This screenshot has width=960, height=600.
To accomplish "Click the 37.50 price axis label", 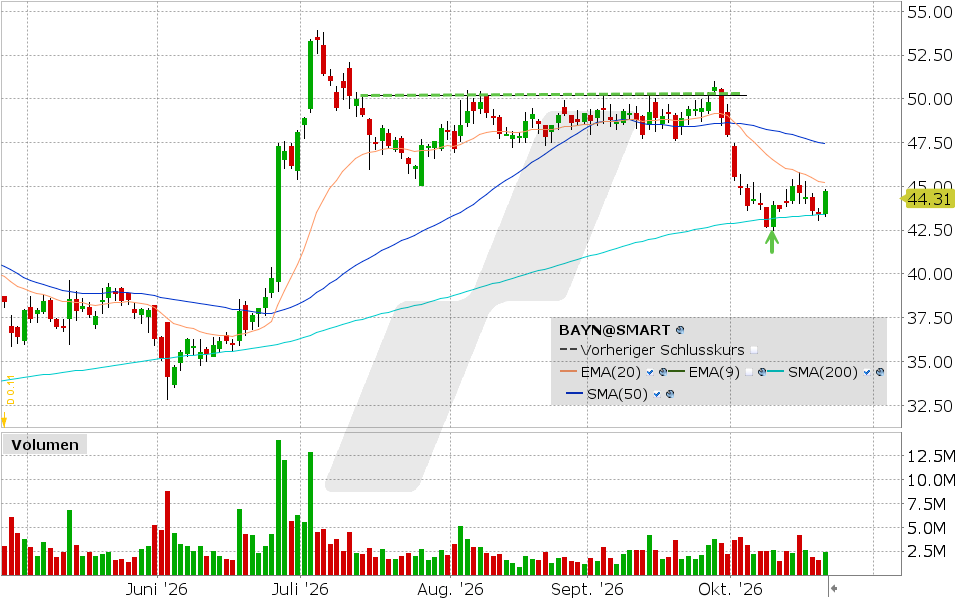I will pyautogui.click(x=930, y=318).
